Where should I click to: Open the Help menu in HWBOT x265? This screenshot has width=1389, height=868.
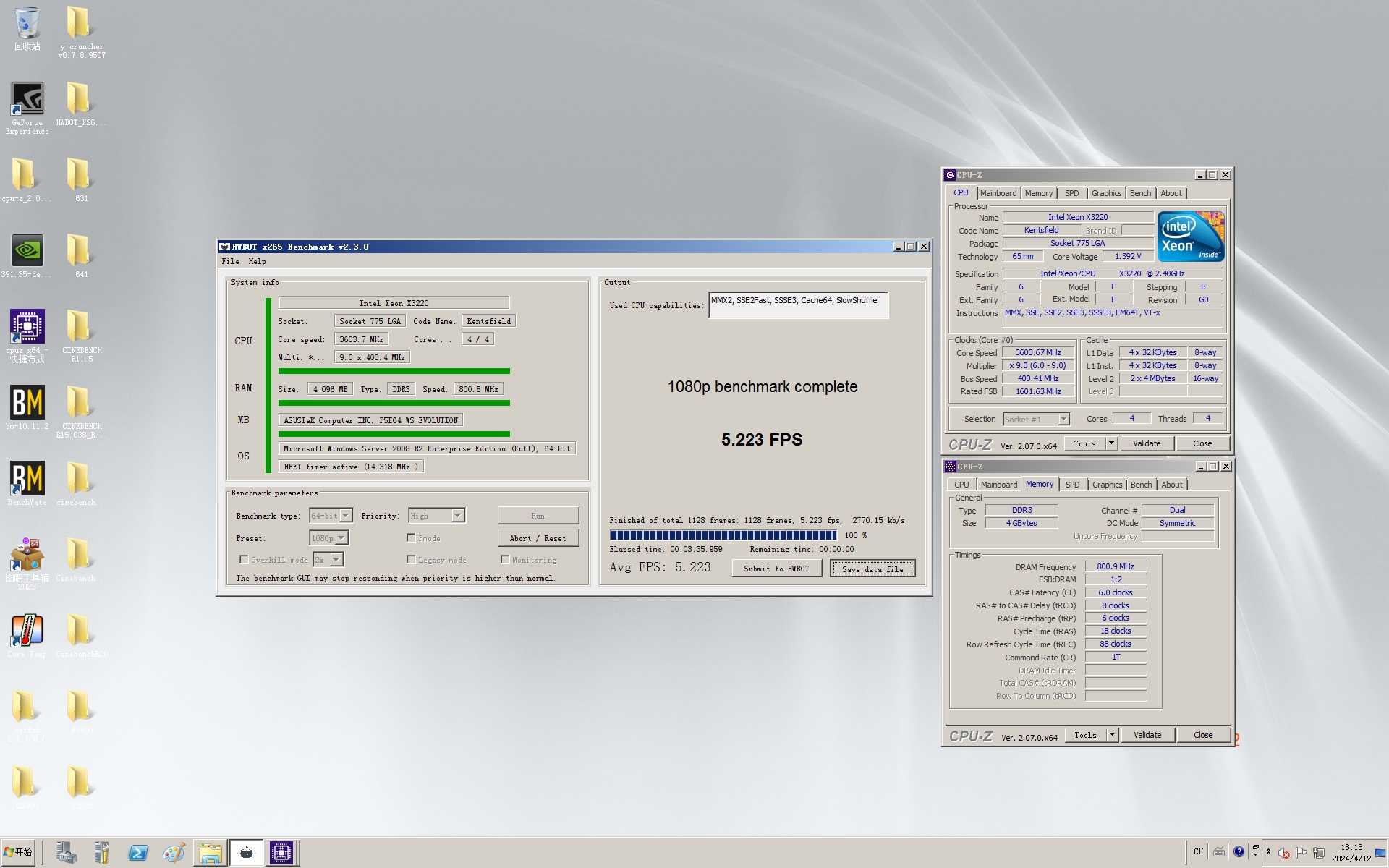[x=257, y=261]
